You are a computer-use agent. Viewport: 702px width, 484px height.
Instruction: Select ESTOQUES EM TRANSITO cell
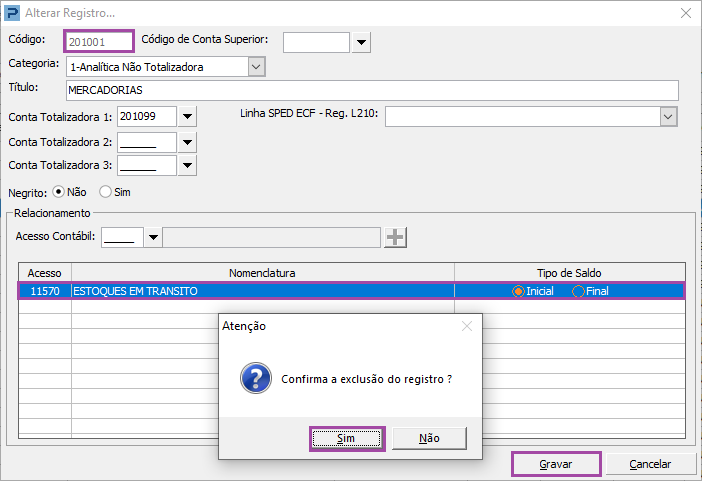(x=263, y=291)
